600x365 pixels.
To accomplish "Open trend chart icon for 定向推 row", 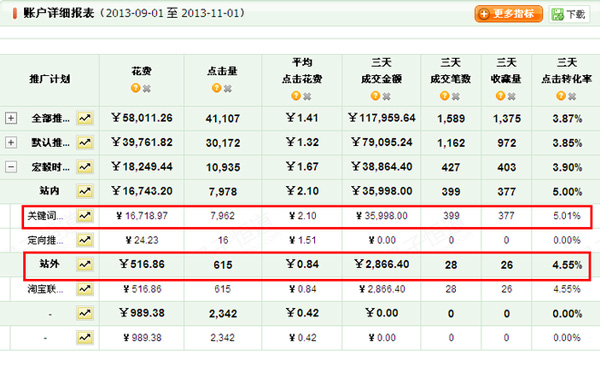I will pyautogui.click(x=85, y=240).
